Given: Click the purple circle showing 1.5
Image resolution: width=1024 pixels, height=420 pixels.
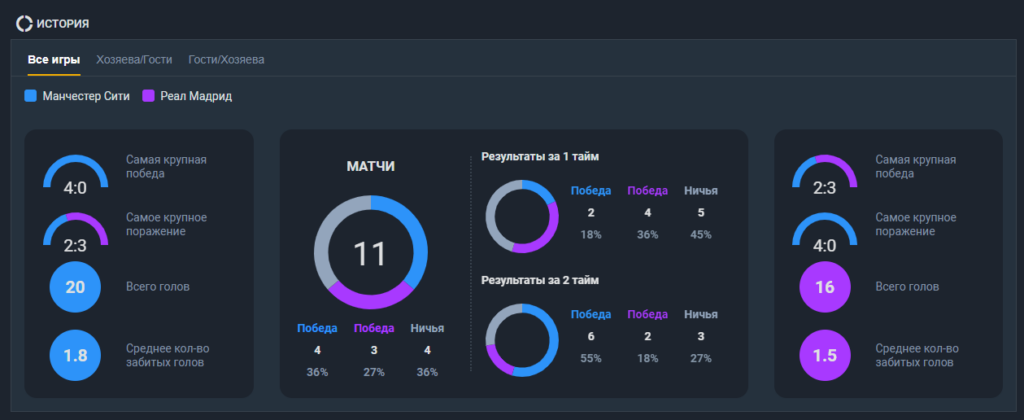Looking at the screenshot, I should [x=825, y=355].
